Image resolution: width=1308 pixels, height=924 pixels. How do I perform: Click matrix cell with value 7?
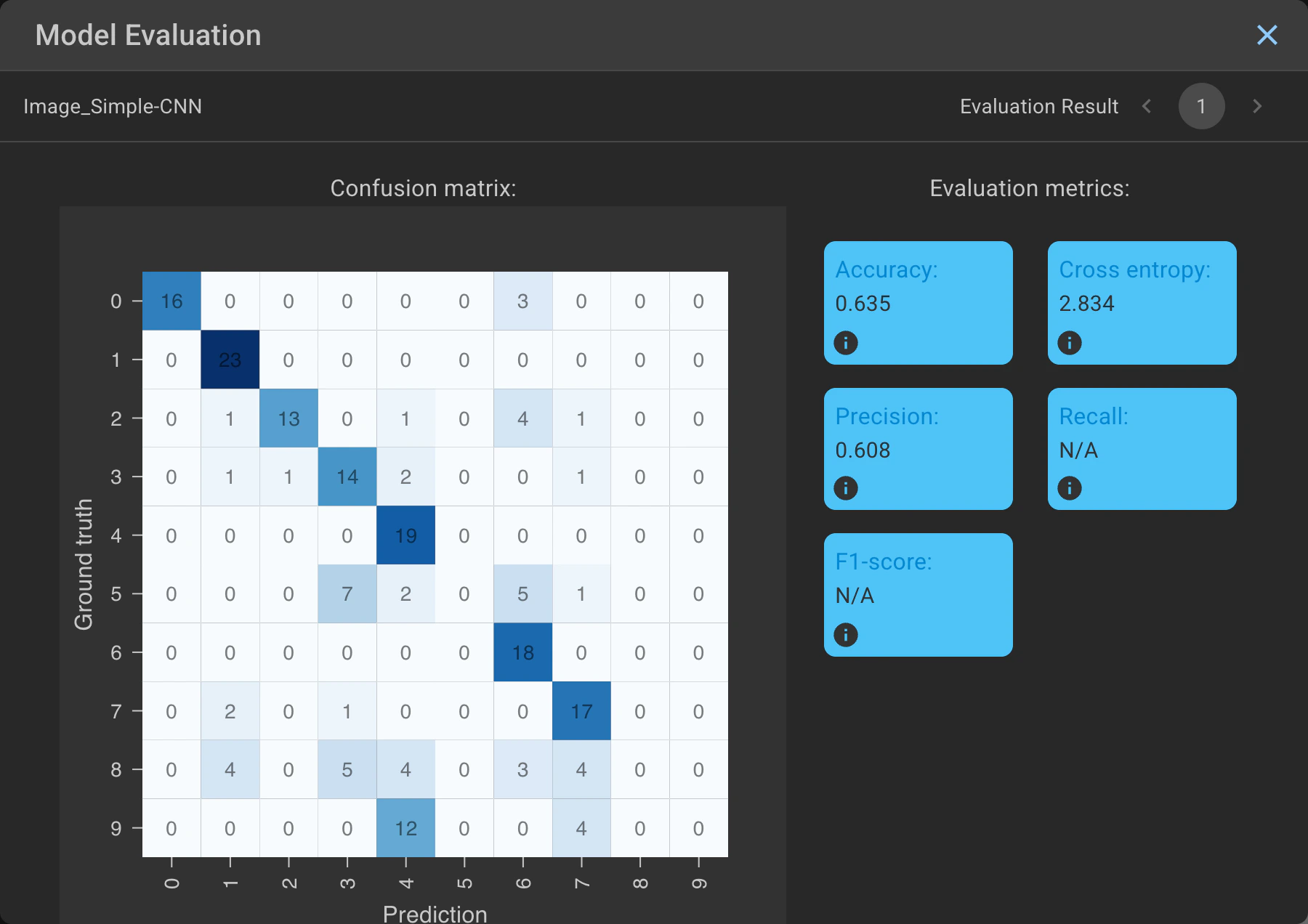347,594
